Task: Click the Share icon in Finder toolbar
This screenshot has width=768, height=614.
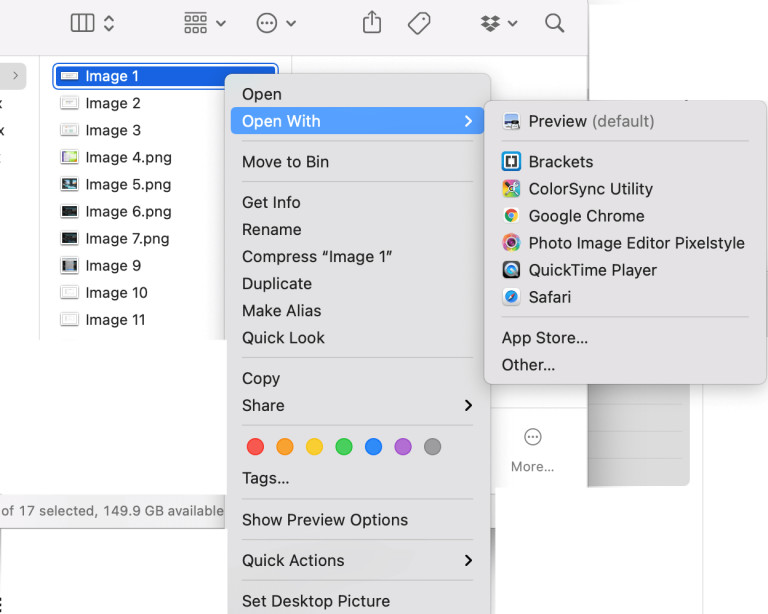Action: pyautogui.click(x=372, y=23)
